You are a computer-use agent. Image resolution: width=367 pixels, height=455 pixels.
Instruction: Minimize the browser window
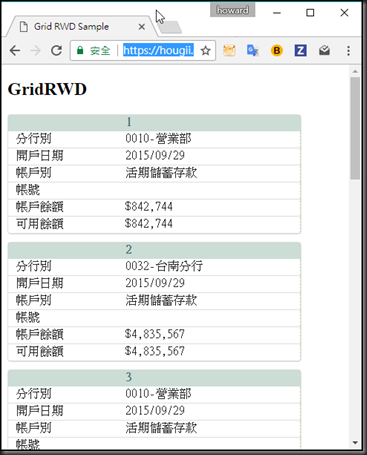(277, 13)
